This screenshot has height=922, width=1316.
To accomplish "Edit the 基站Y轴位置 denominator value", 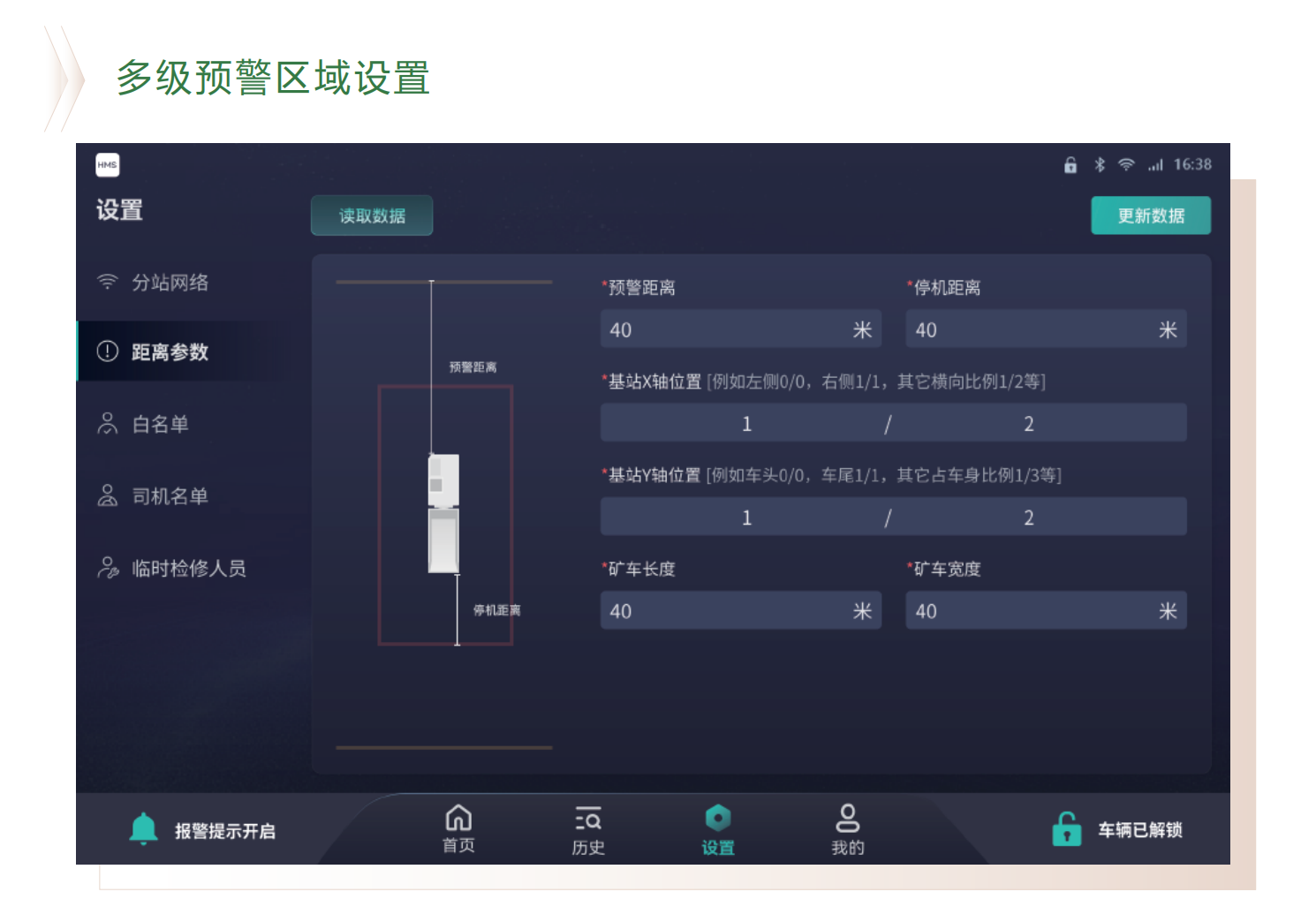I will (1028, 518).
